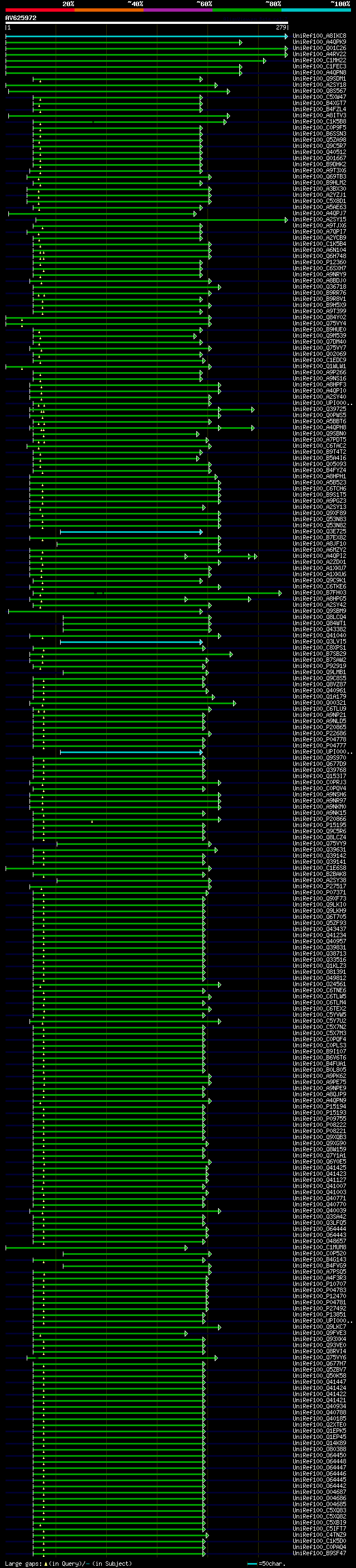This screenshot has height=1568, width=356.
Task: Choose the UniRef100_B6SSN3 entry
Action: (319, 135)
